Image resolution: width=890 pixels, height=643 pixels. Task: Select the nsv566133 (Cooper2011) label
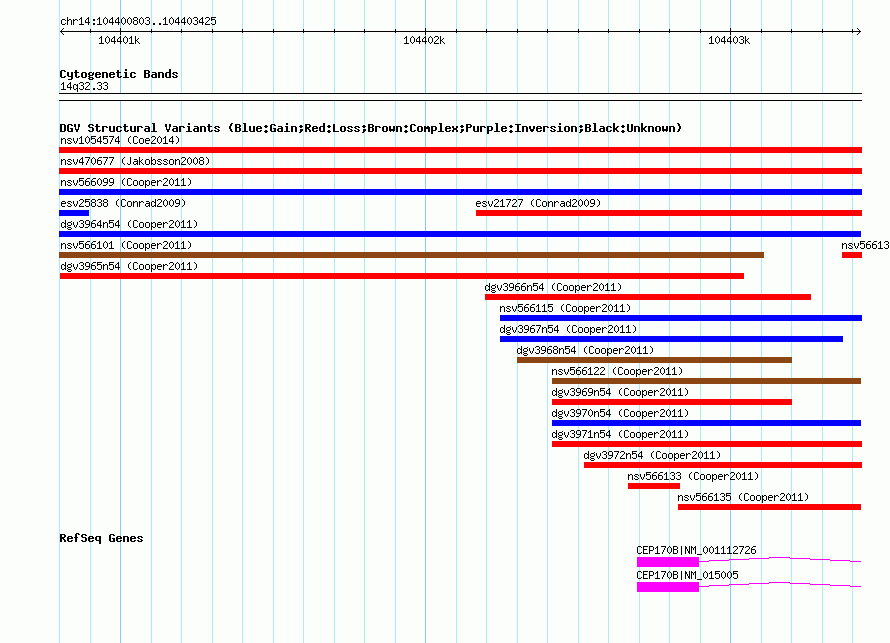click(693, 476)
